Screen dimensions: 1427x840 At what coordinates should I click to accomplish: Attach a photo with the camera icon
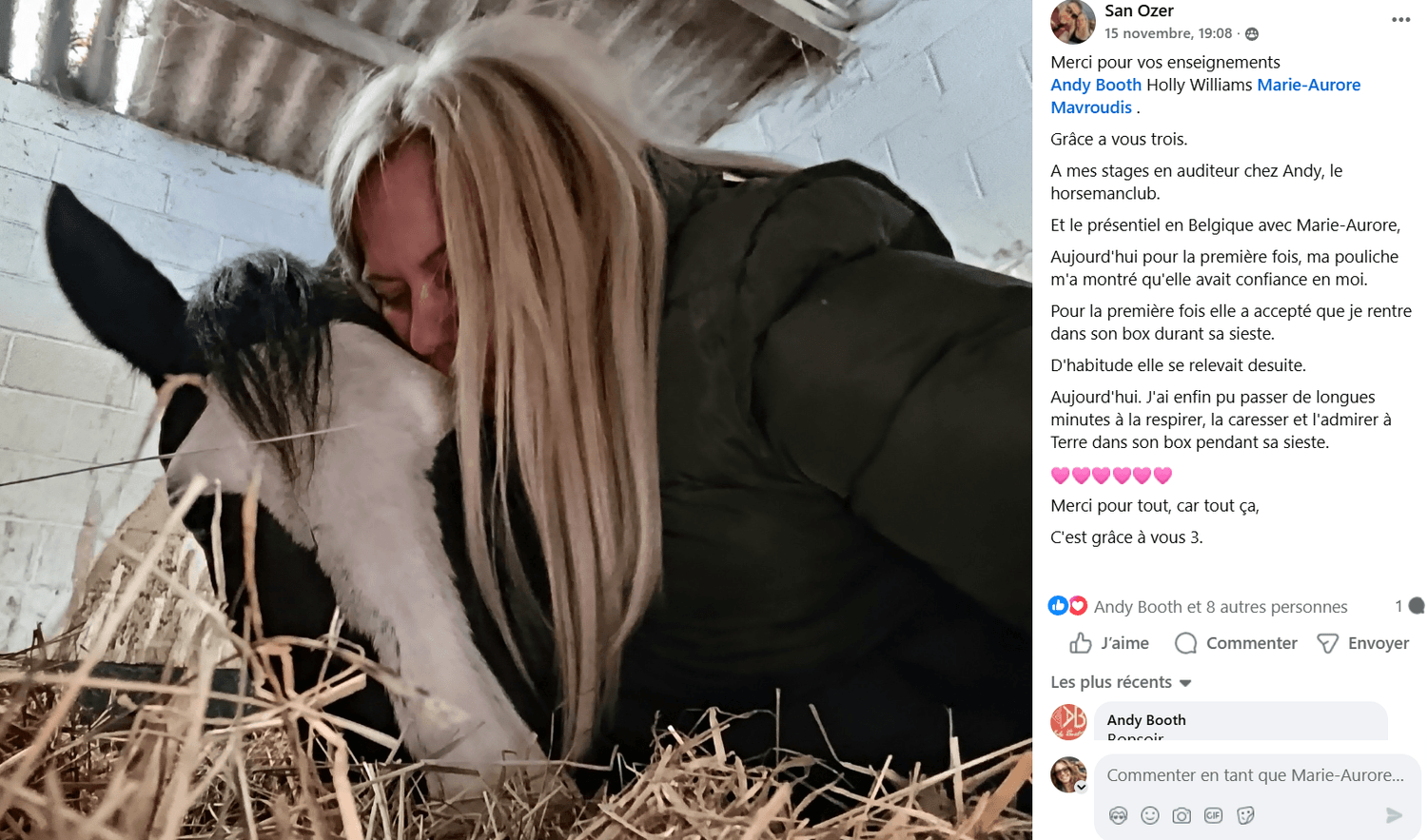(x=1182, y=815)
